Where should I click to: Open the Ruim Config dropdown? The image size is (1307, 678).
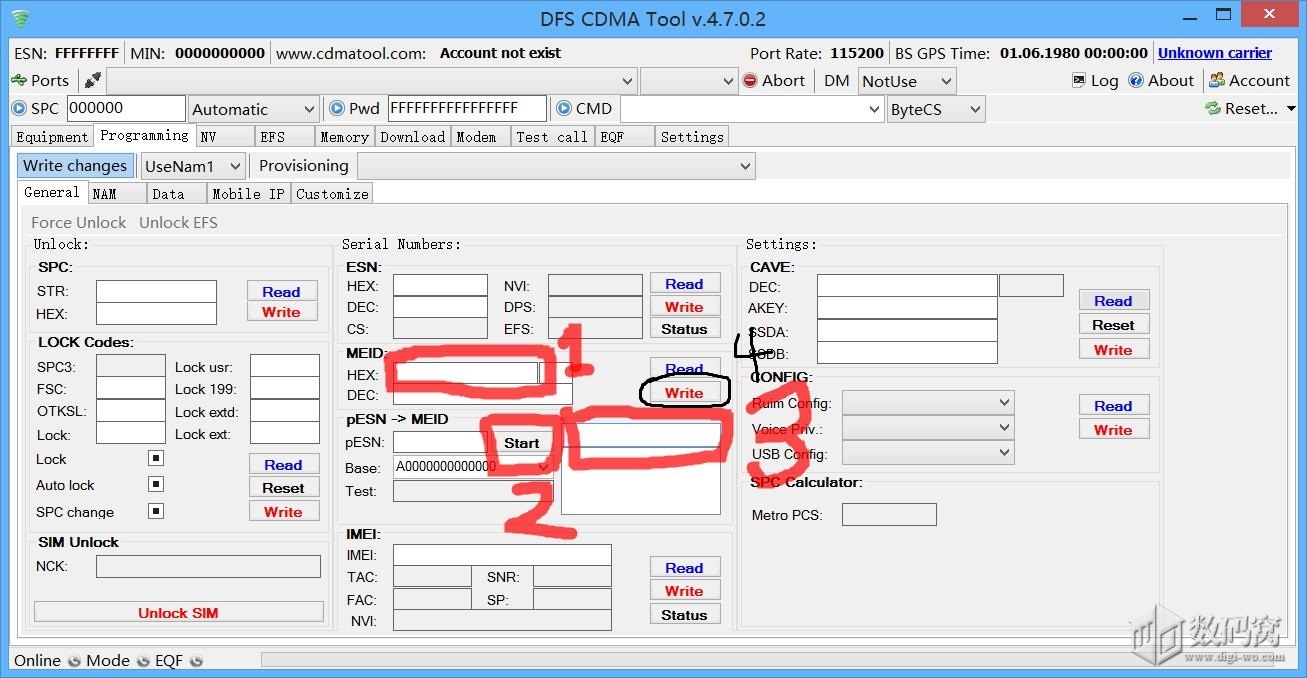[928, 402]
